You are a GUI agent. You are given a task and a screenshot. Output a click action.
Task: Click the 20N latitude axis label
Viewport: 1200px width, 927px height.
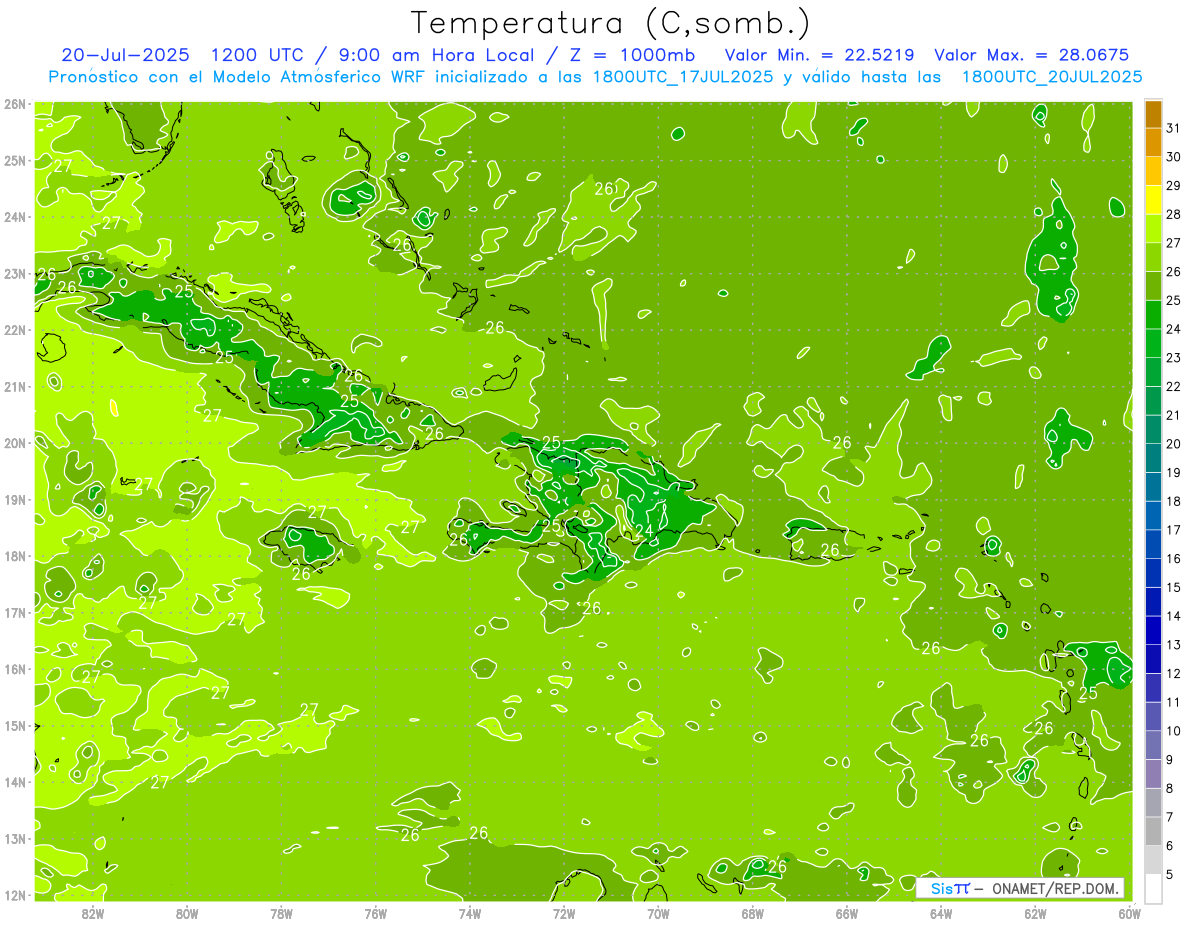pyautogui.click(x=15, y=443)
